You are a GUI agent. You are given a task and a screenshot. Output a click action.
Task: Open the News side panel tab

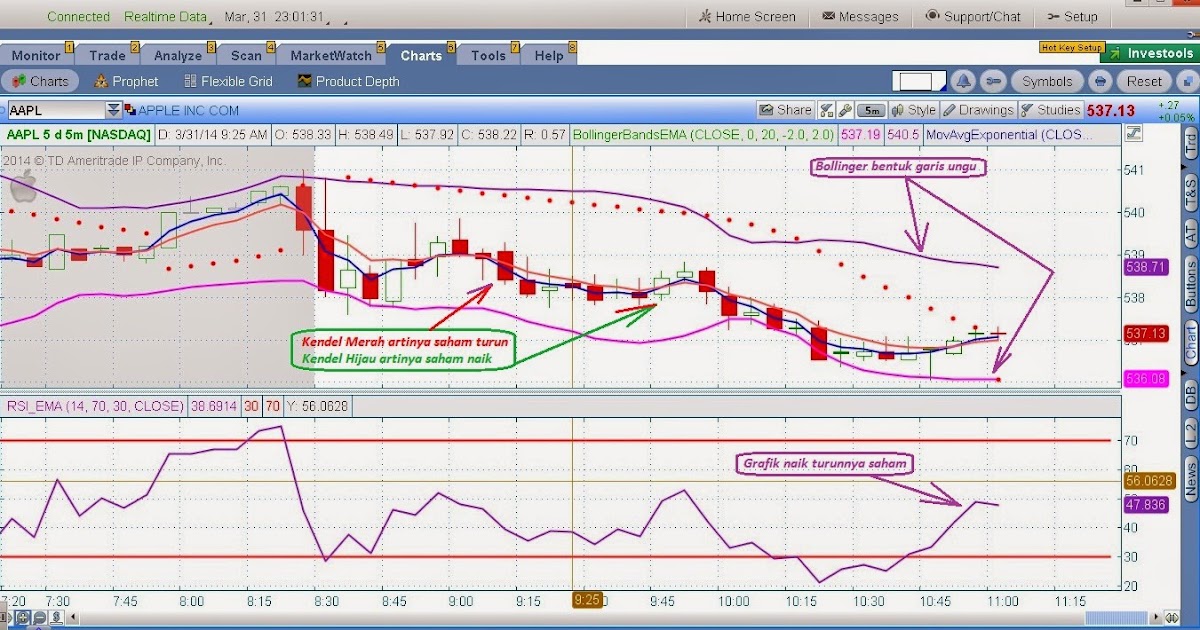pyautogui.click(x=1190, y=479)
